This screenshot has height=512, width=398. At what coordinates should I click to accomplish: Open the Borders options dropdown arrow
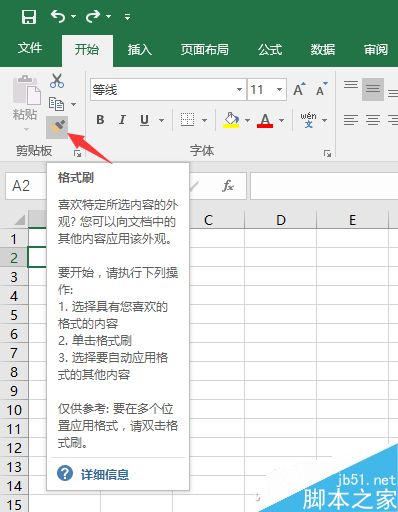[204, 120]
